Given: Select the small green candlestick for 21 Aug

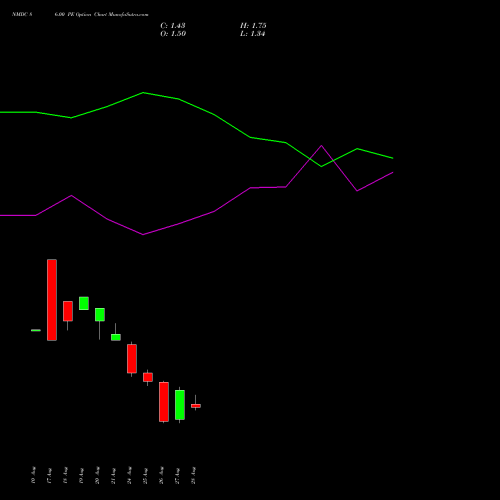Looking at the screenshot, I should [x=116, y=337].
